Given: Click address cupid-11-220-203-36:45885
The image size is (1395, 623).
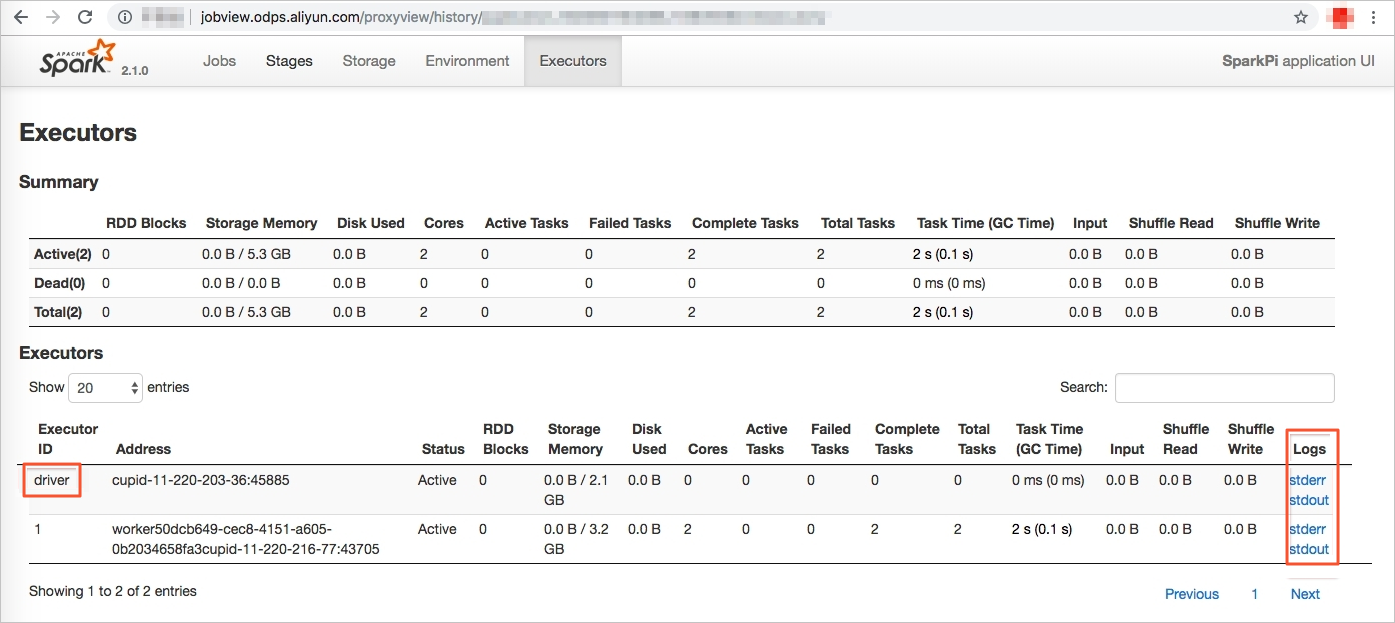Looking at the screenshot, I should point(200,480).
